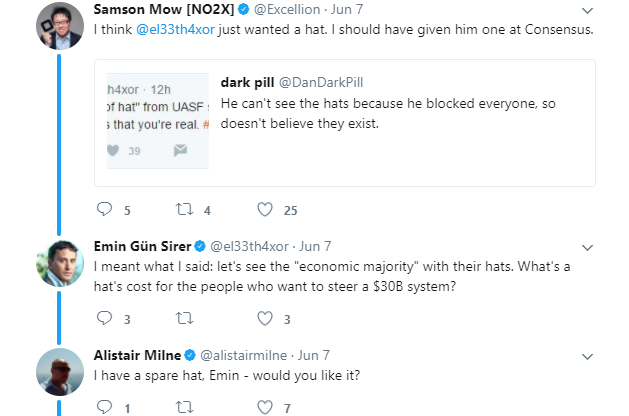Retweet Emin Gün Sirer's tweet
This screenshot has height=416, width=629.
[184, 319]
